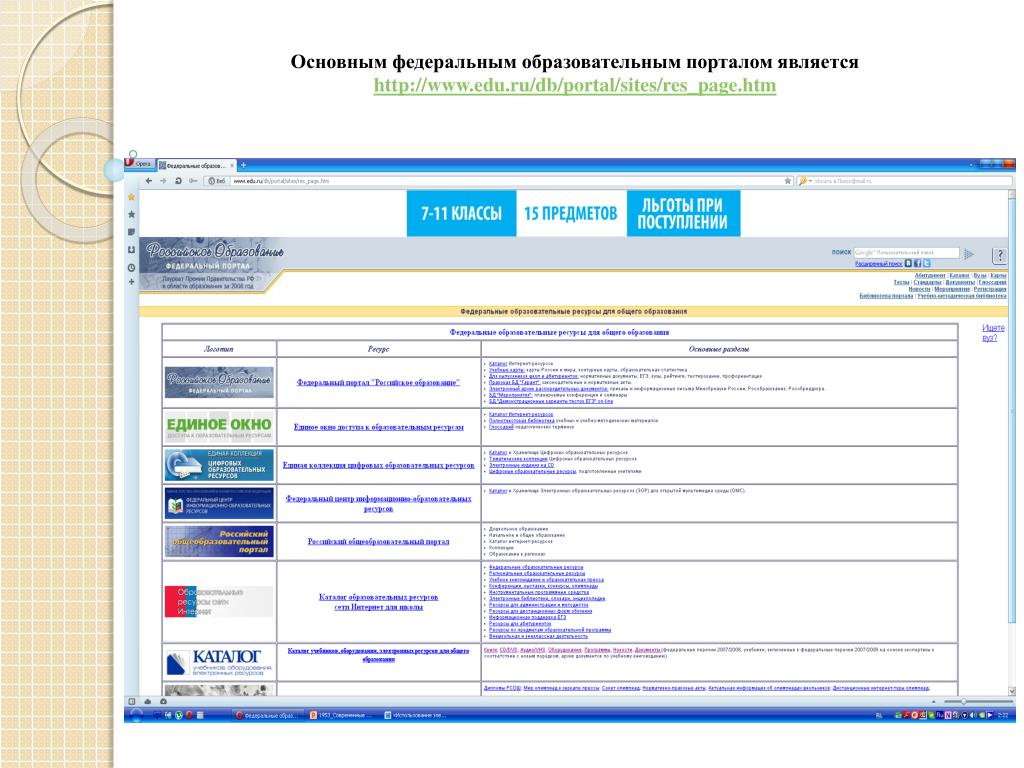Open the Ищете вуз? link
This screenshot has height=768, width=1024.
click(x=993, y=333)
